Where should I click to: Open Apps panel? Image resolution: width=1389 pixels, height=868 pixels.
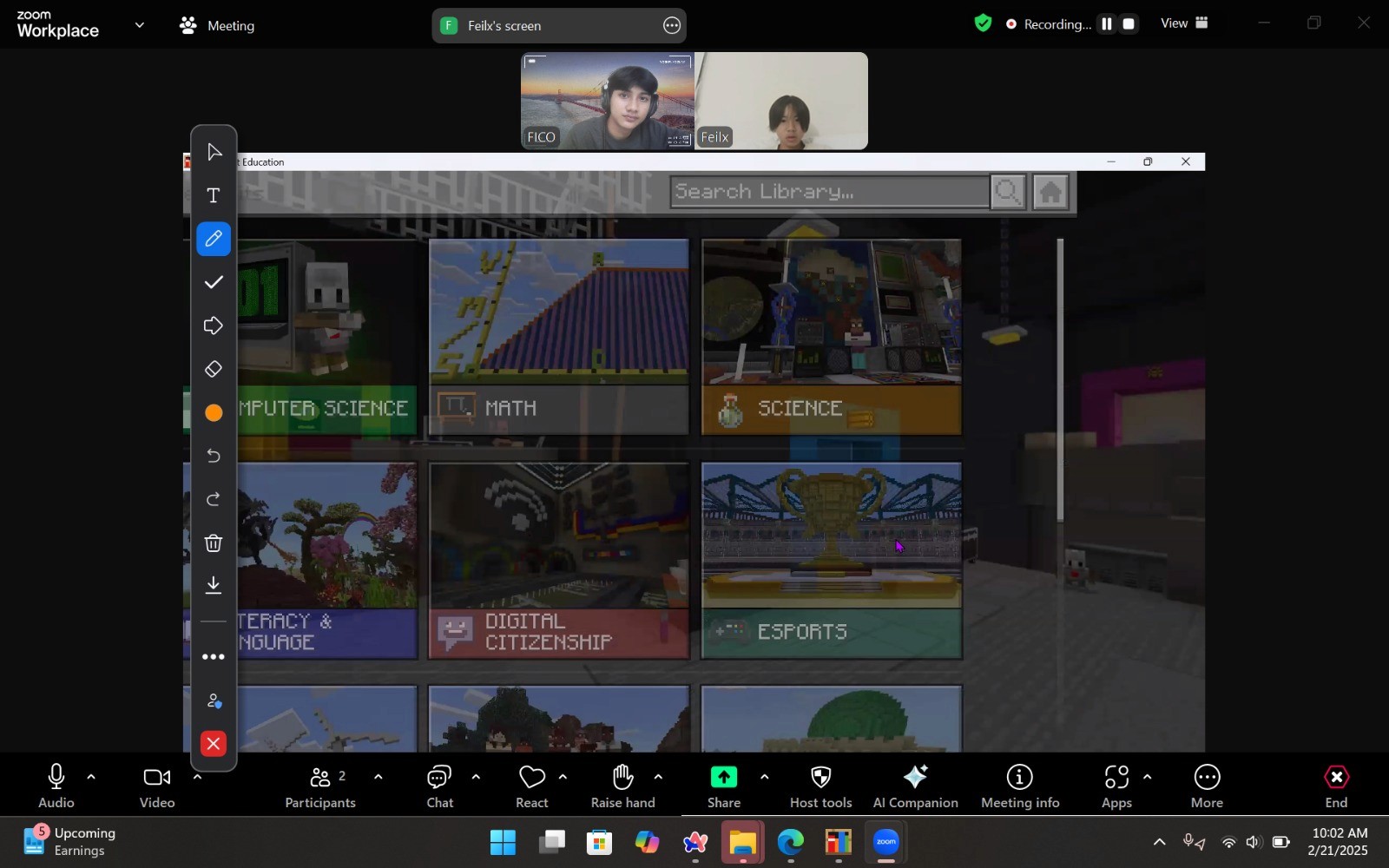point(1117,786)
